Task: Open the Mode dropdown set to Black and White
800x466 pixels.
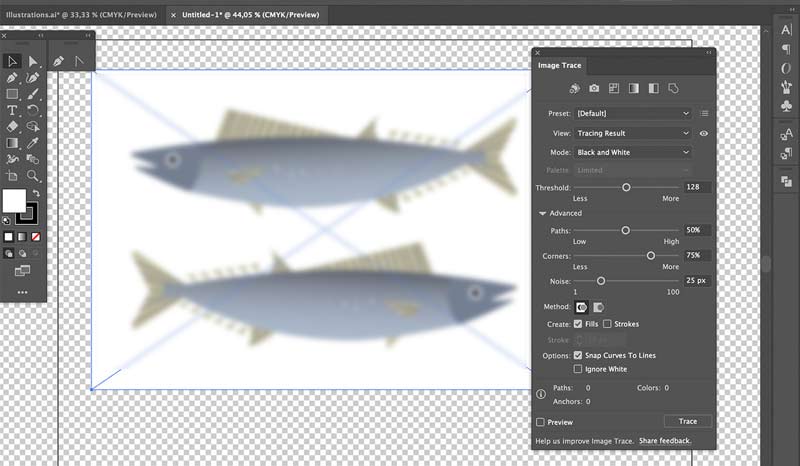Action: 633,152
